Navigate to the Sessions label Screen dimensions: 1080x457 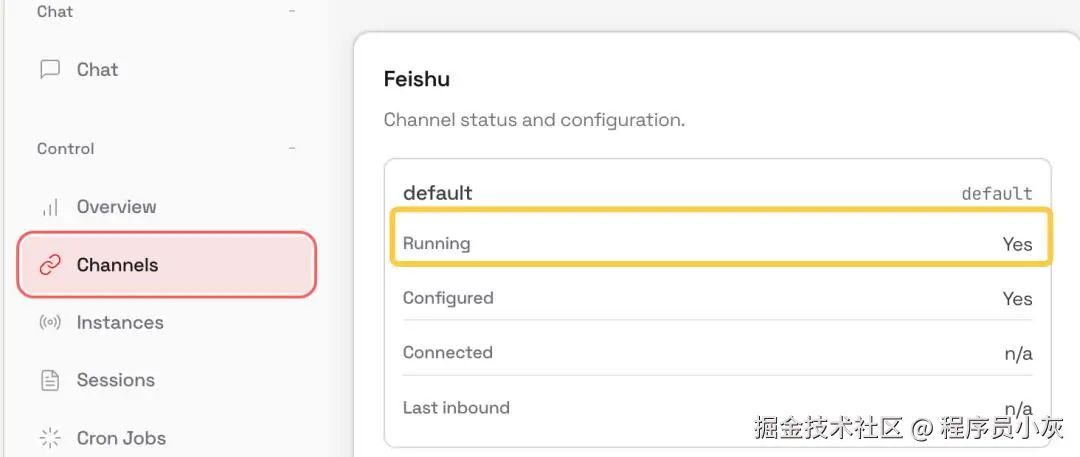tap(115, 380)
